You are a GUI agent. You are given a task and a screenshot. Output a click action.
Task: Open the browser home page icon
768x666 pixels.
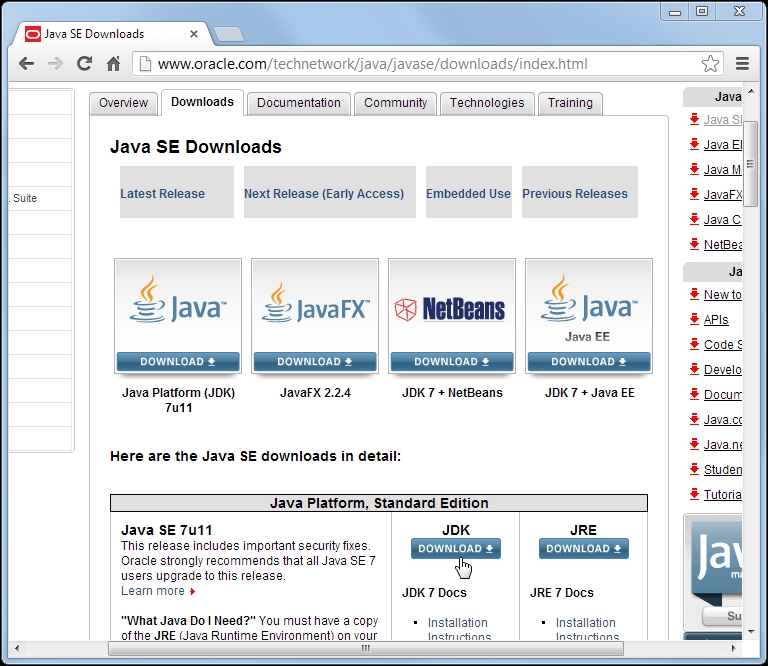[114, 64]
